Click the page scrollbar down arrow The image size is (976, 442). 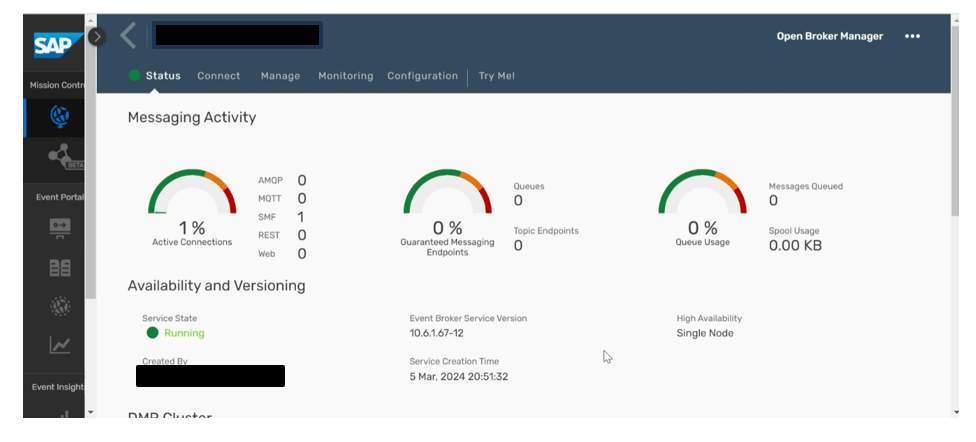tap(955, 411)
